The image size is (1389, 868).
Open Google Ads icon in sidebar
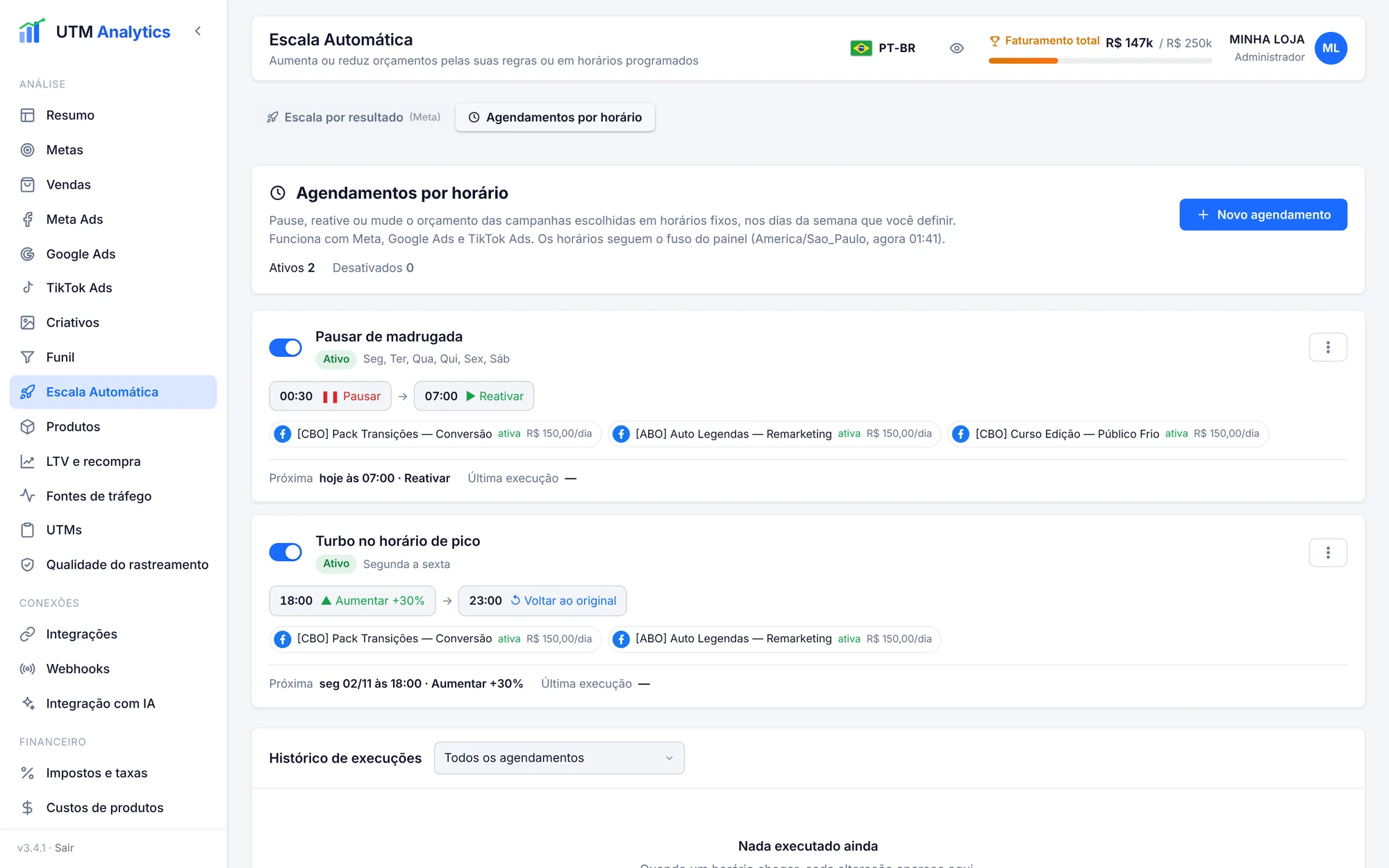28,254
